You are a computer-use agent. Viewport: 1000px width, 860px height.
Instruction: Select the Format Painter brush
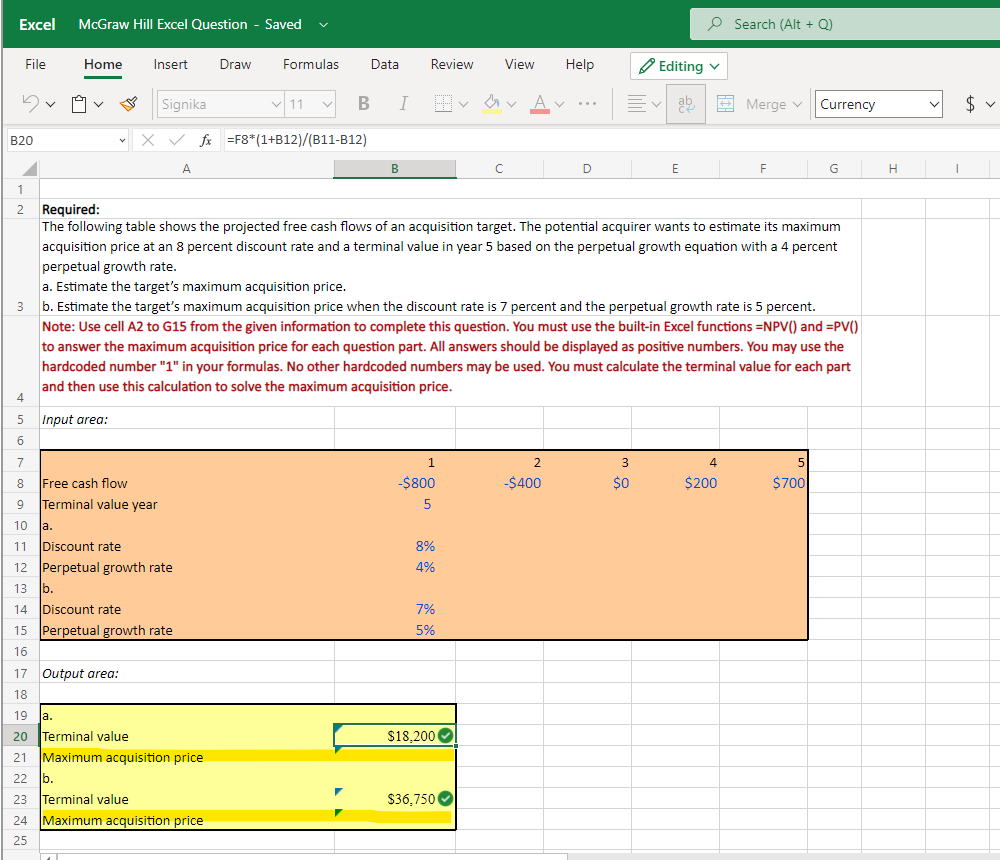pos(127,104)
